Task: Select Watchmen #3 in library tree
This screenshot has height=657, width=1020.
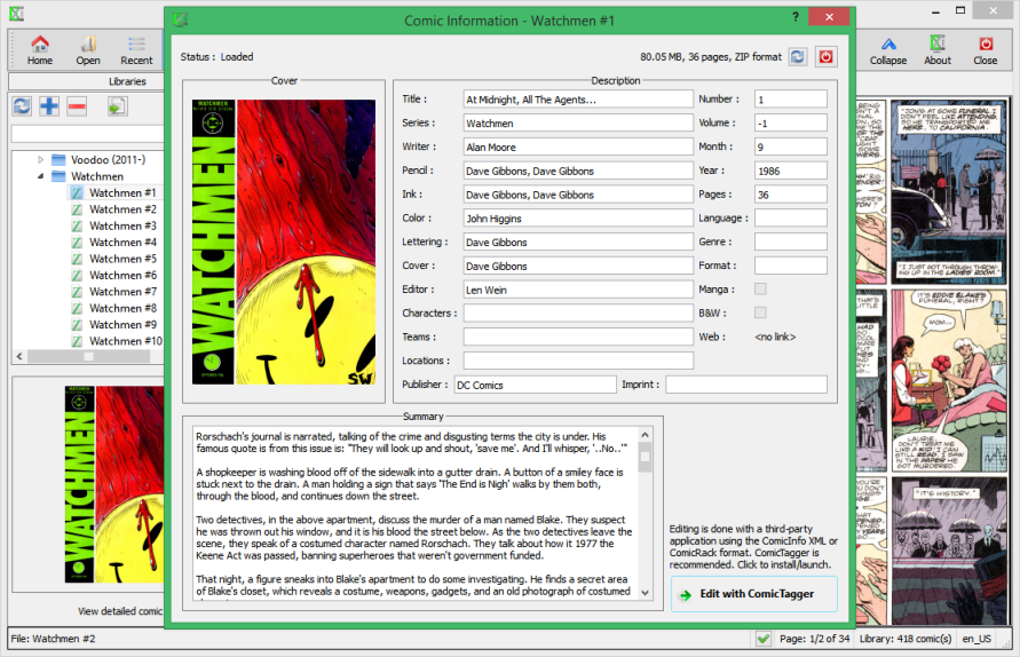Action: coord(123,226)
